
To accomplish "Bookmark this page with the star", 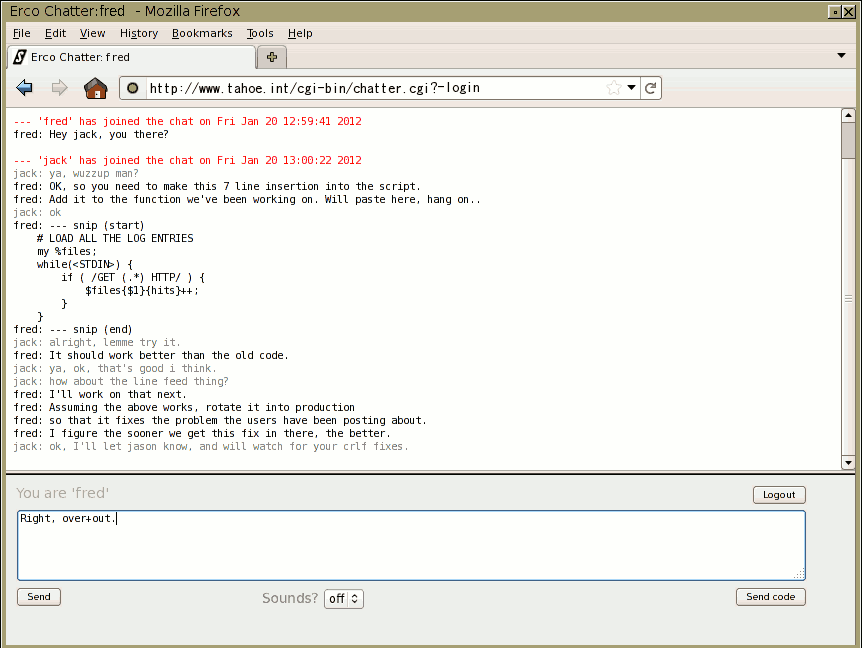I will coord(614,88).
